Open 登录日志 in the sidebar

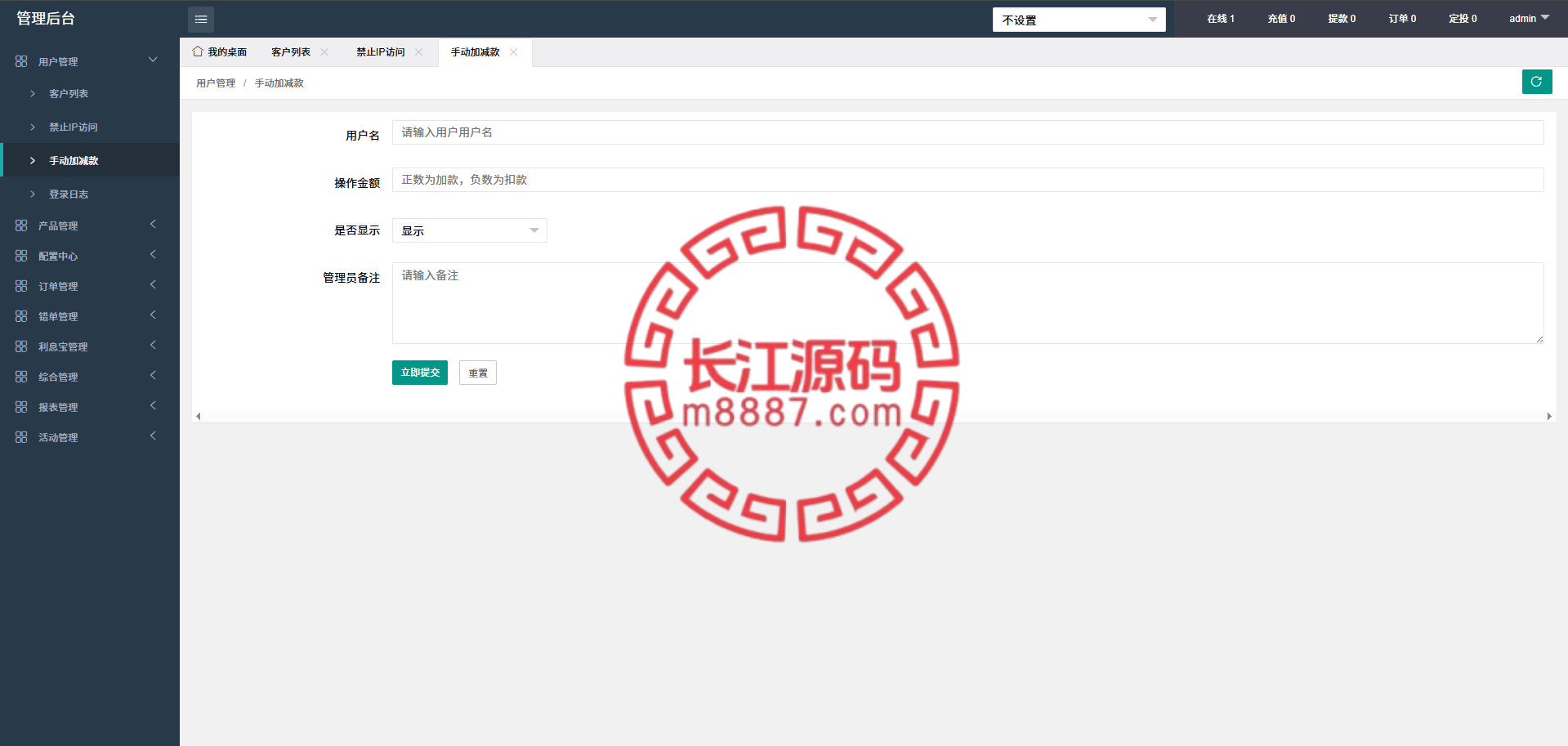point(90,194)
